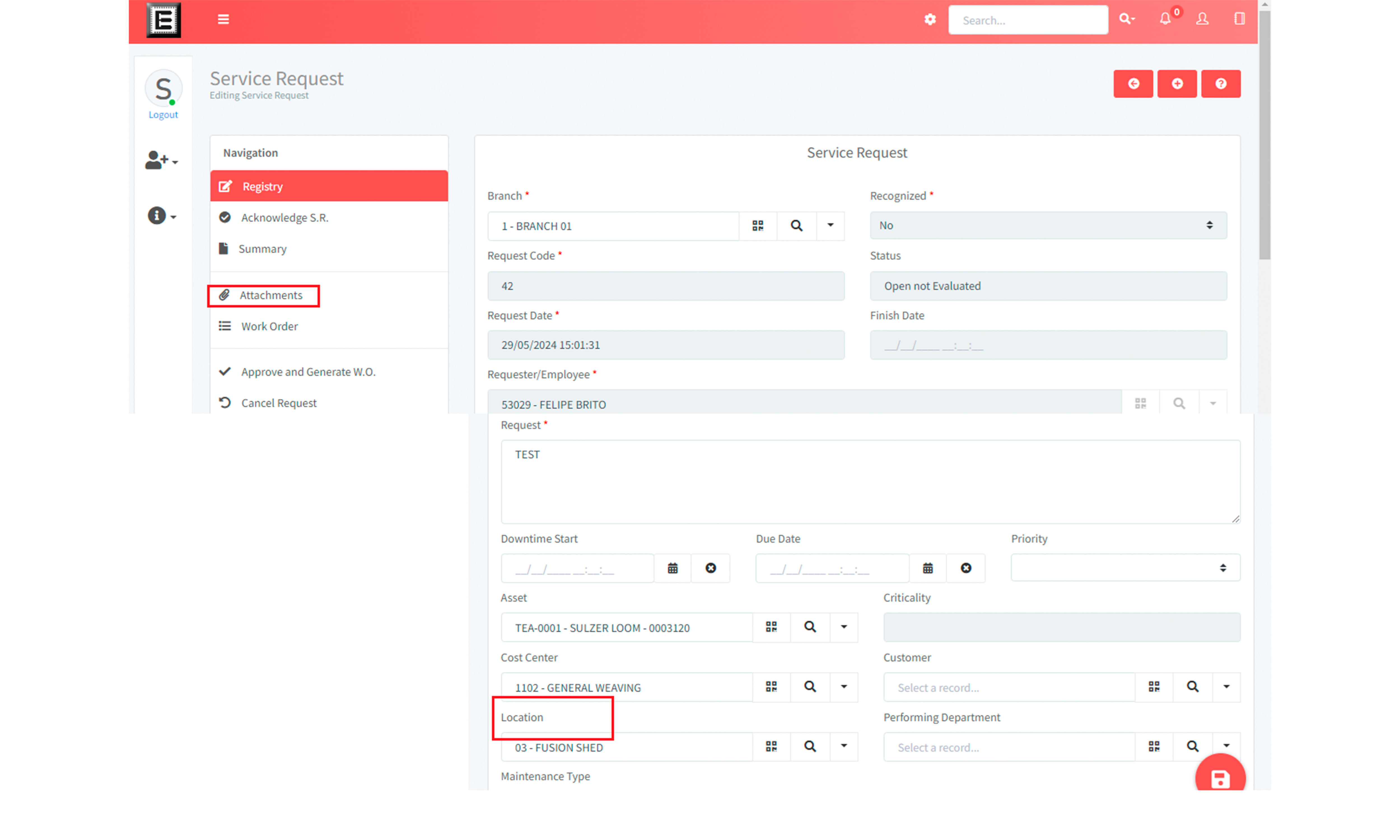Click the Approve and Generate W.O. button
Image resolution: width=1400 pixels, height=840 pixels.
308,371
